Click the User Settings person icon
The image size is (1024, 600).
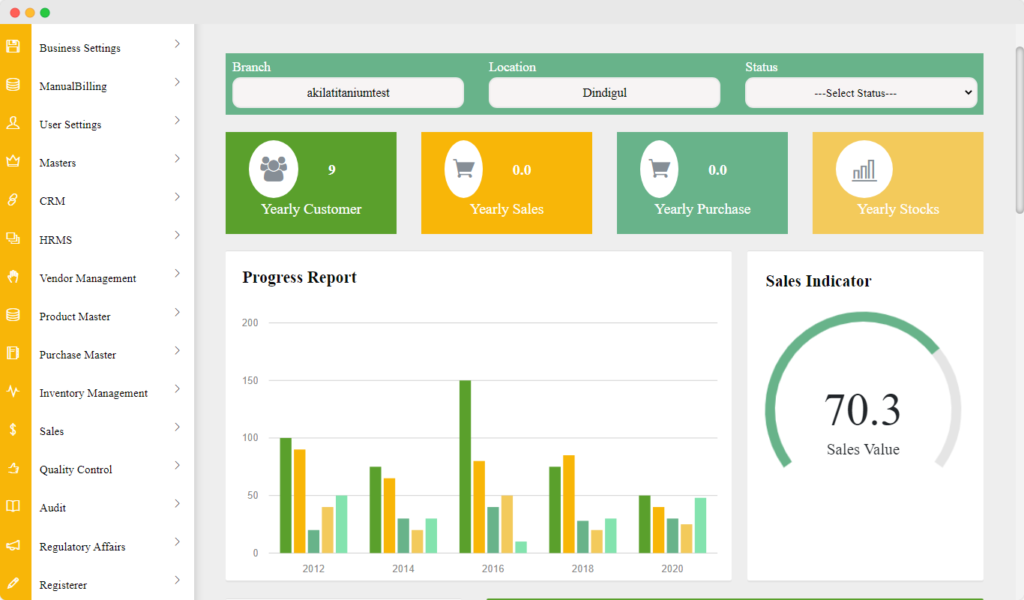pos(13,123)
